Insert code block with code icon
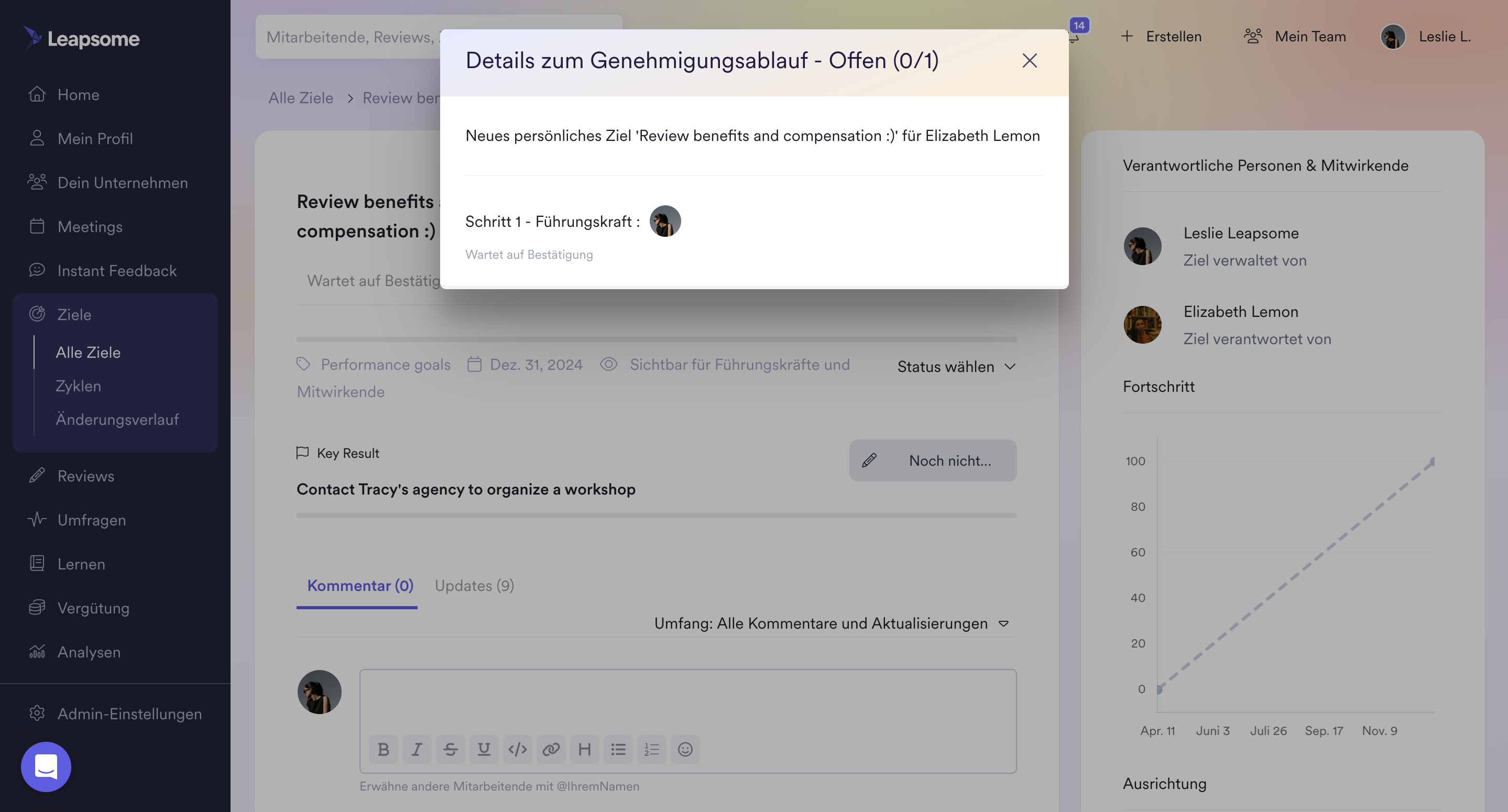 (x=517, y=749)
